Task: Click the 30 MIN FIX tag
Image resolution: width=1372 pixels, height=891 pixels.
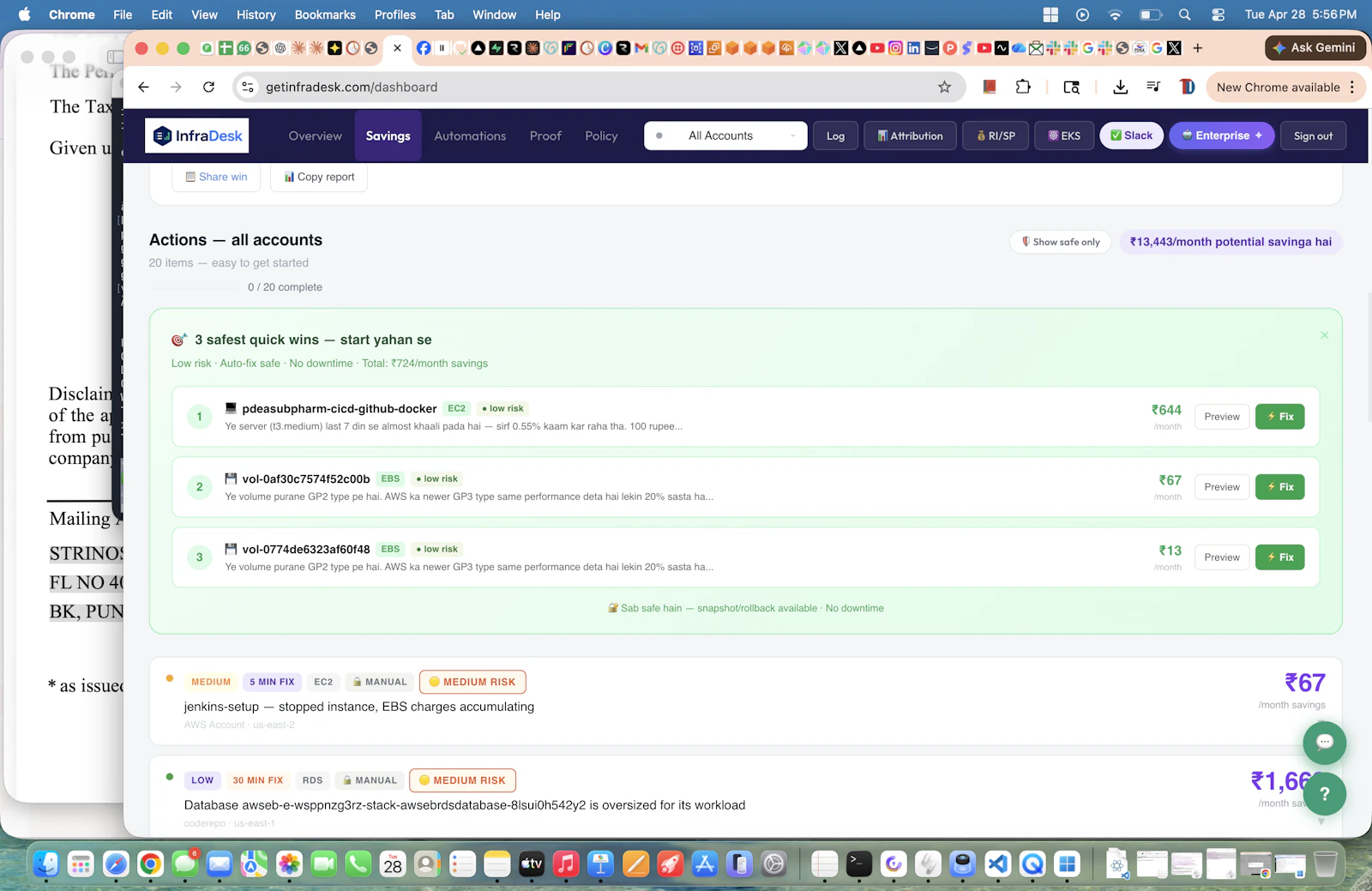Action: click(x=258, y=780)
